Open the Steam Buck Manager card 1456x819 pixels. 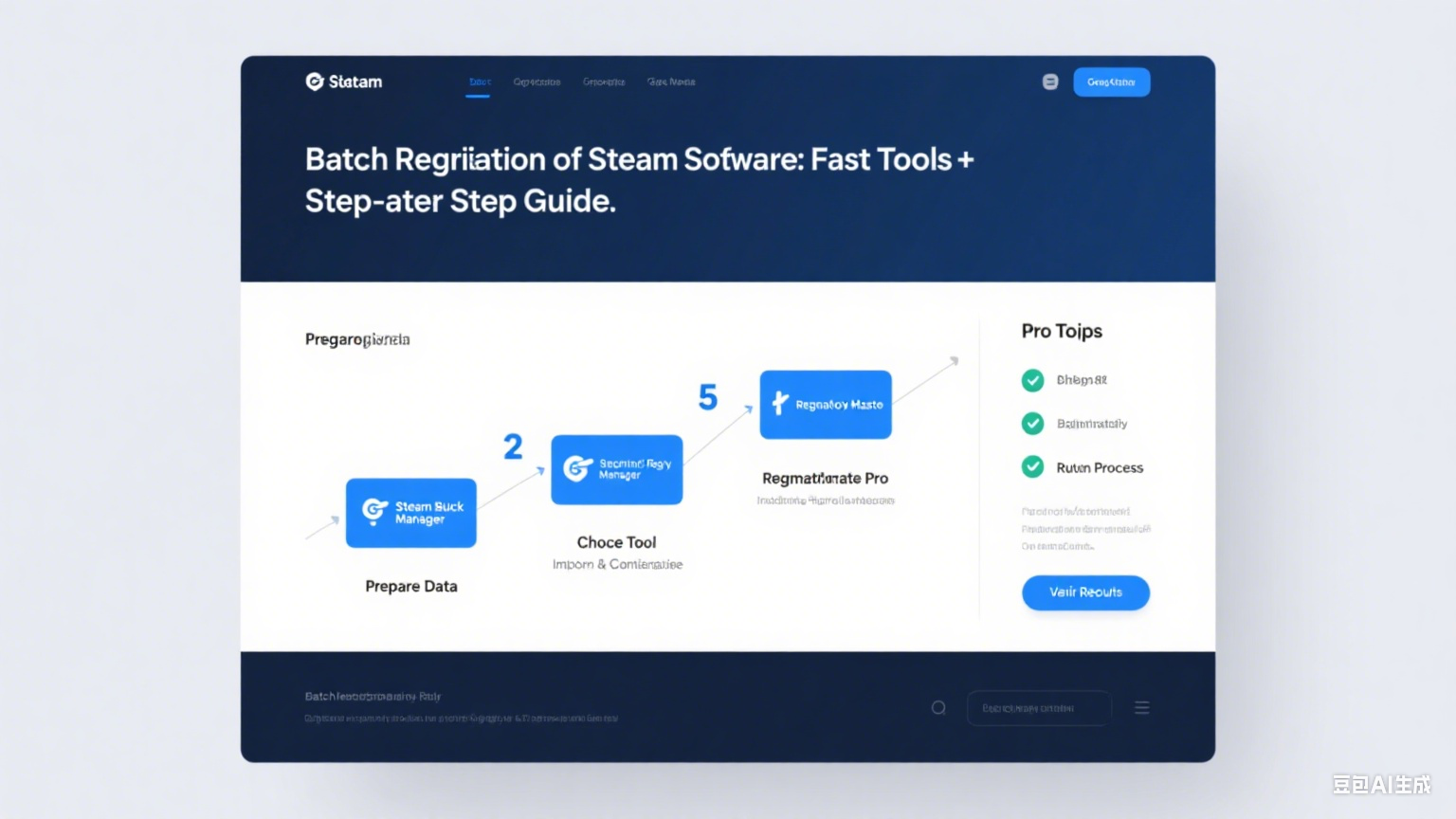tap(411, 513)
